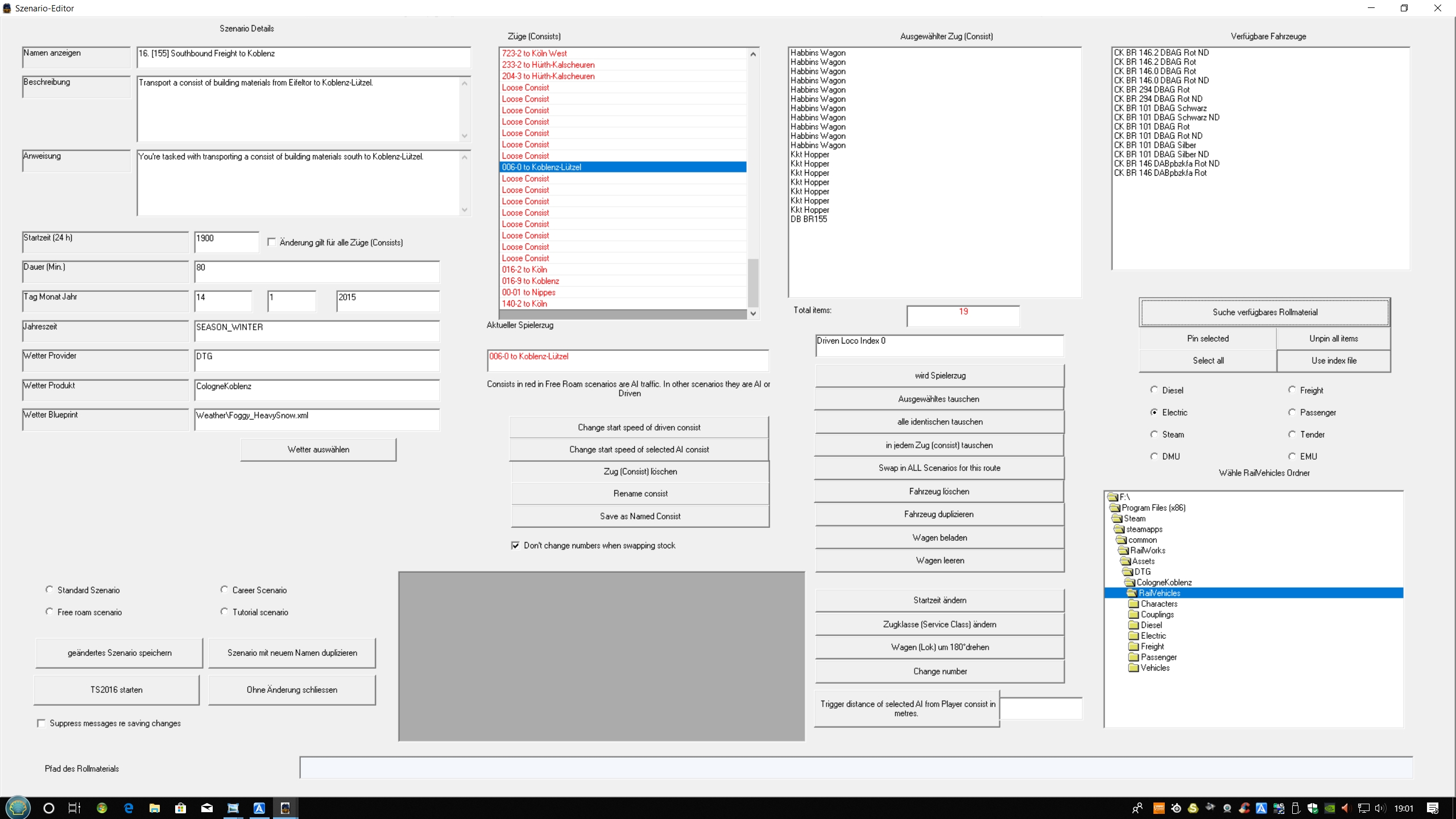The image size is (1456, 819).
Task: Click the Wetter Blueprint input field
Action: tap(317, 419)
